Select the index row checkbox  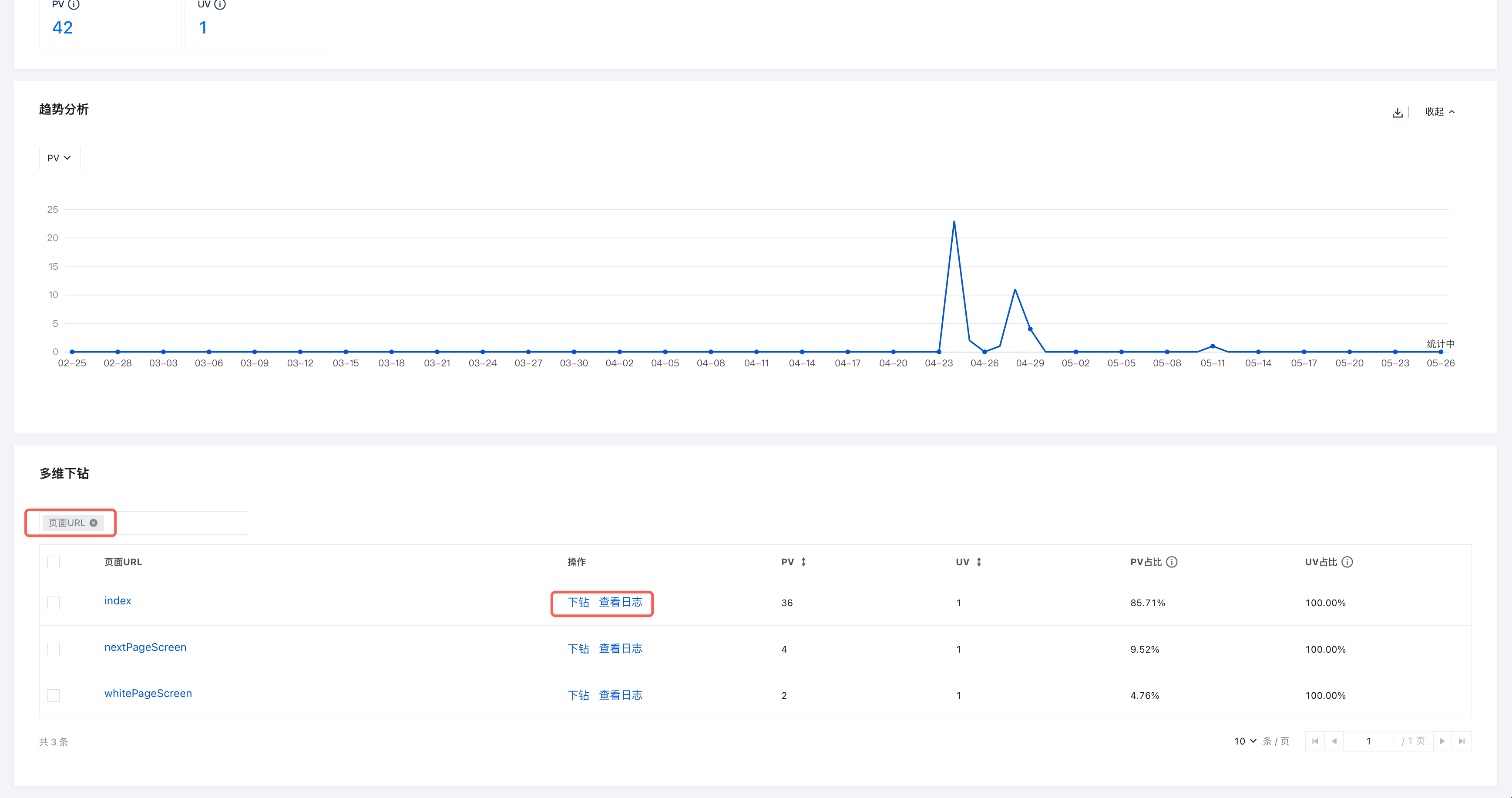54,603
